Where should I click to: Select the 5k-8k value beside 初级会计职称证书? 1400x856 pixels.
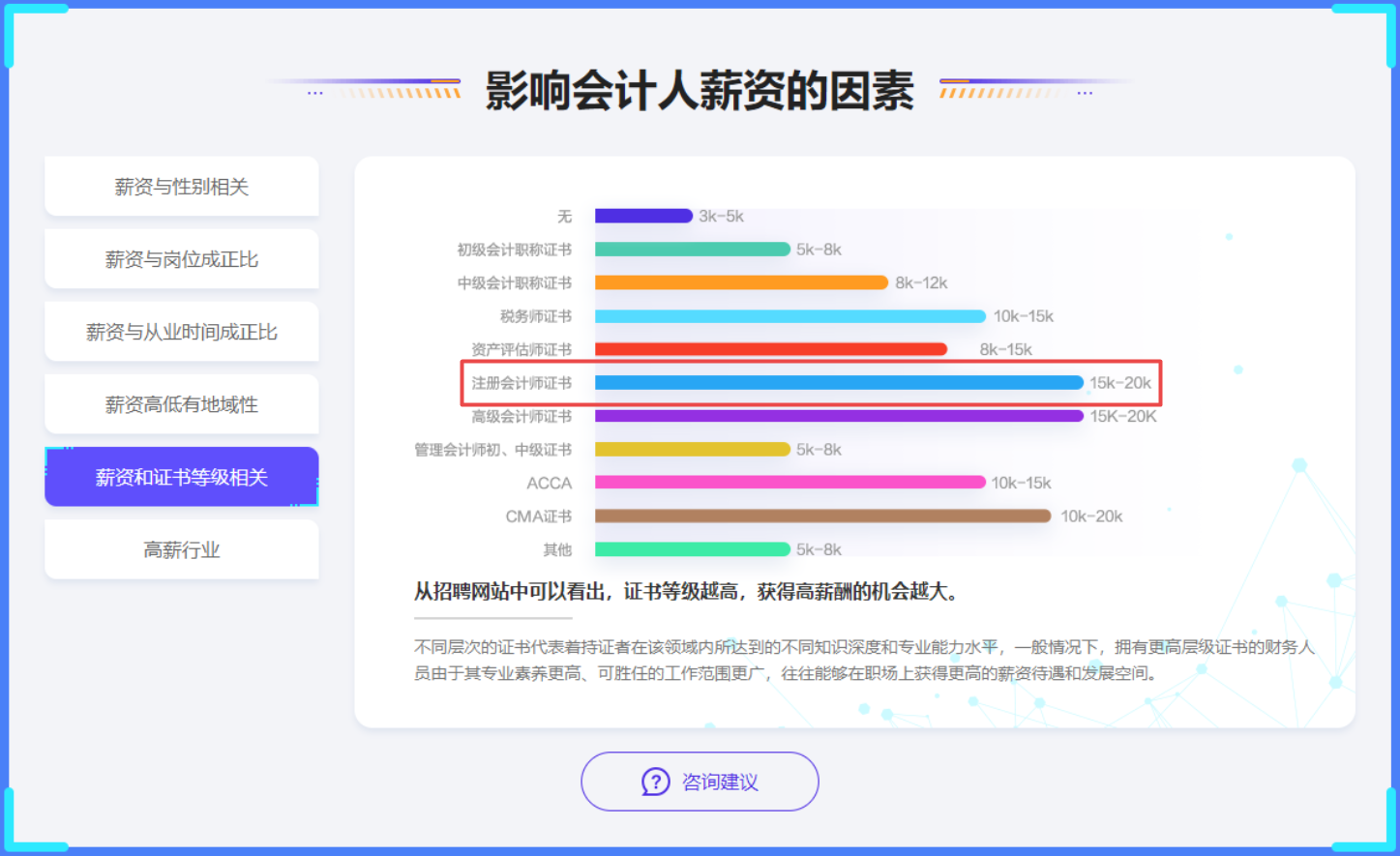(819, 250)
